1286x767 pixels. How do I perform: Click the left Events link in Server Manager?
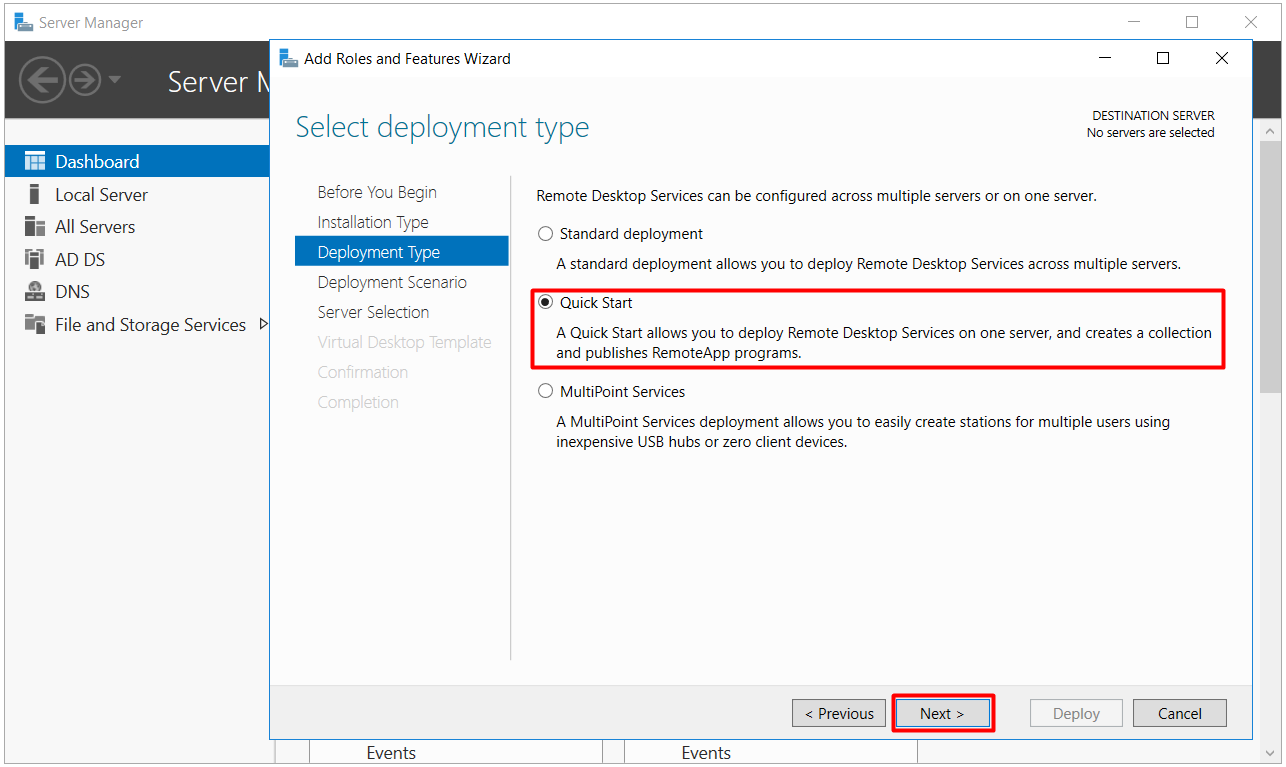[x=391, y=753]
